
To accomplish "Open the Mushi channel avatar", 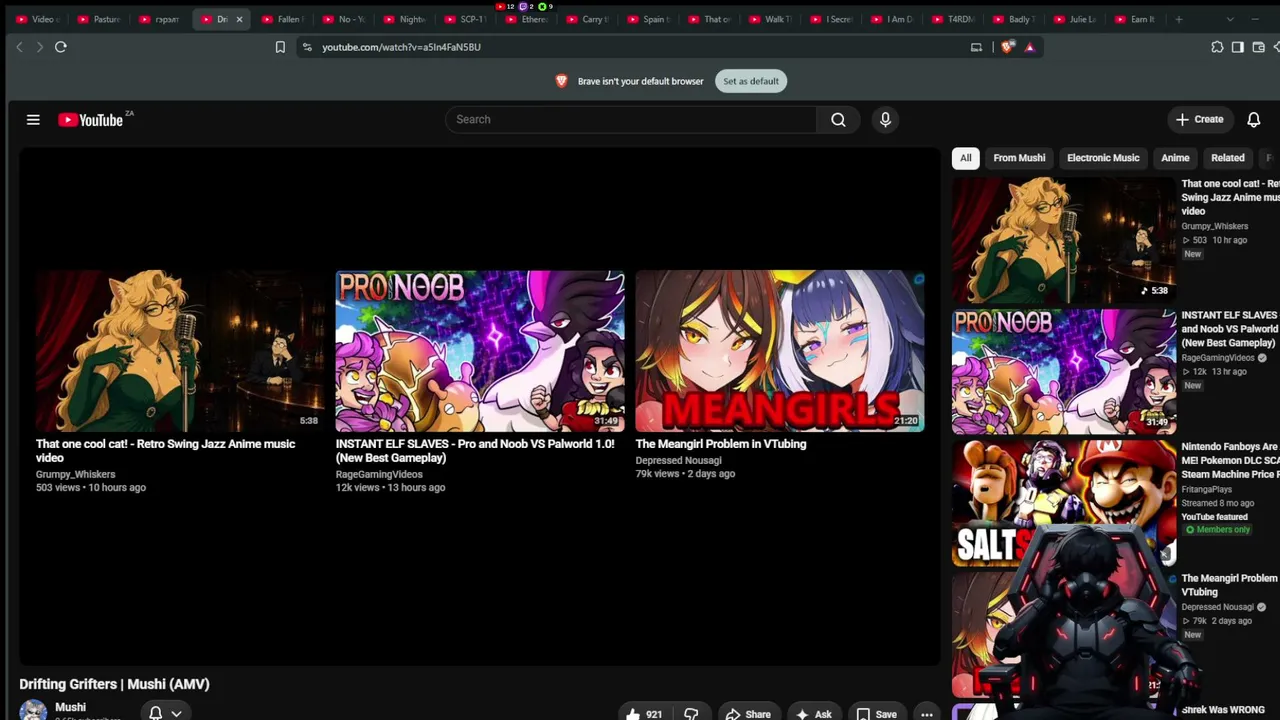I will click(33, 711).
